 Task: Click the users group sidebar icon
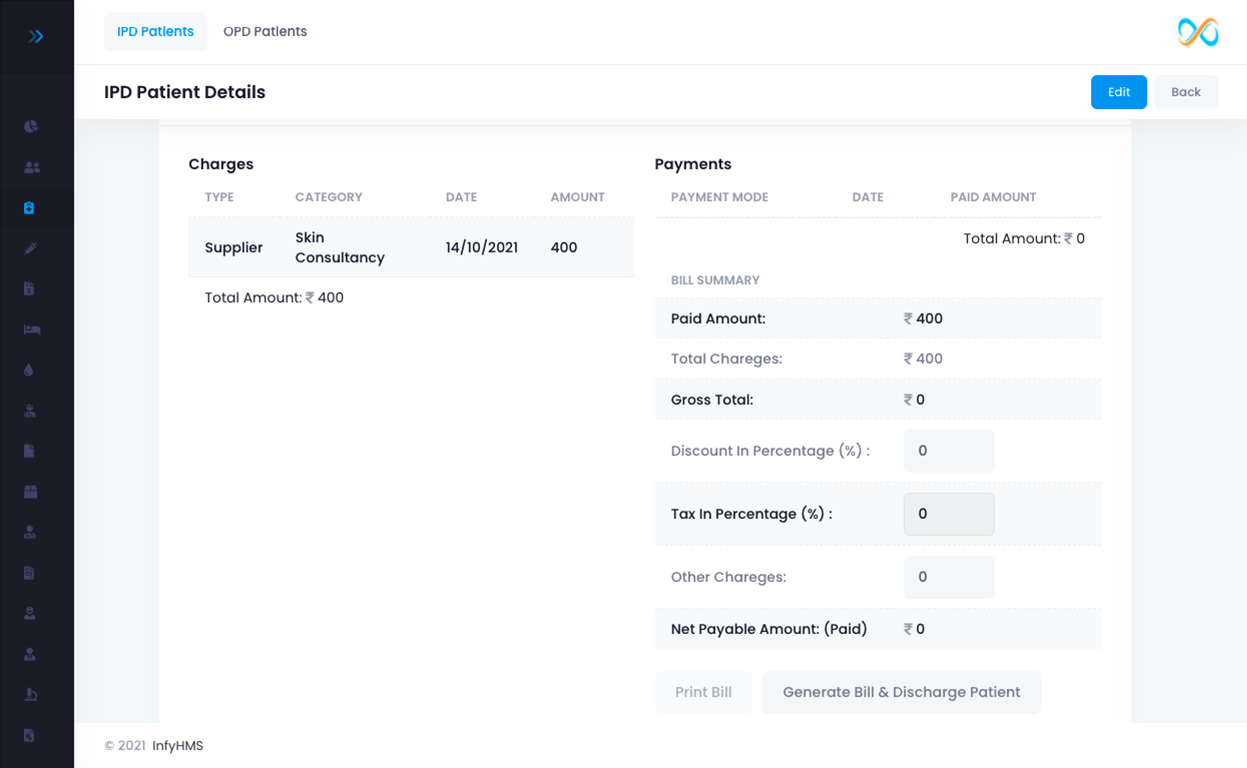(31, 168)
